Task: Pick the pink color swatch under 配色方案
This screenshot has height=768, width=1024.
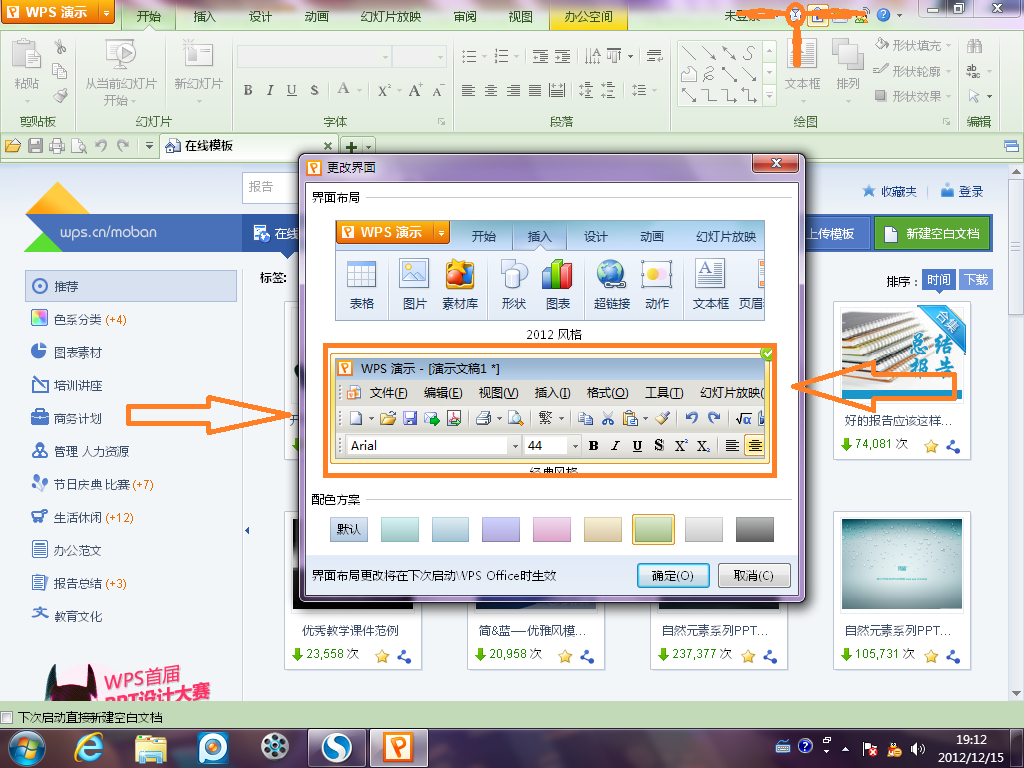Action: 551,529
